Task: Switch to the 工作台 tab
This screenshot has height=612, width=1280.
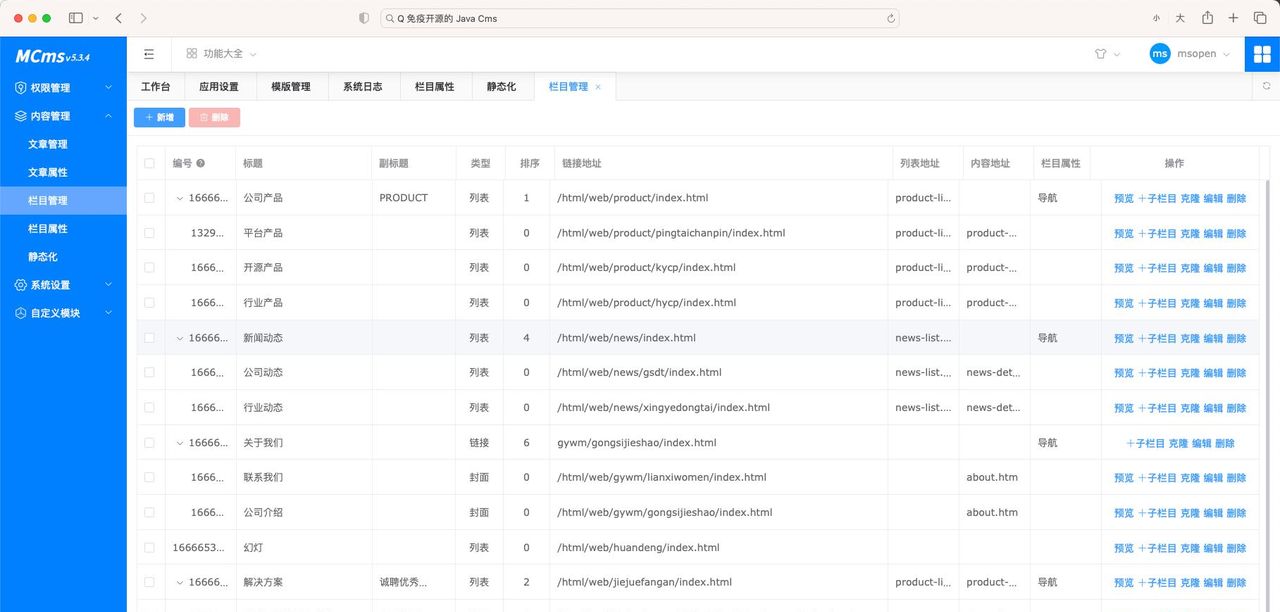Action: point(155,86)
